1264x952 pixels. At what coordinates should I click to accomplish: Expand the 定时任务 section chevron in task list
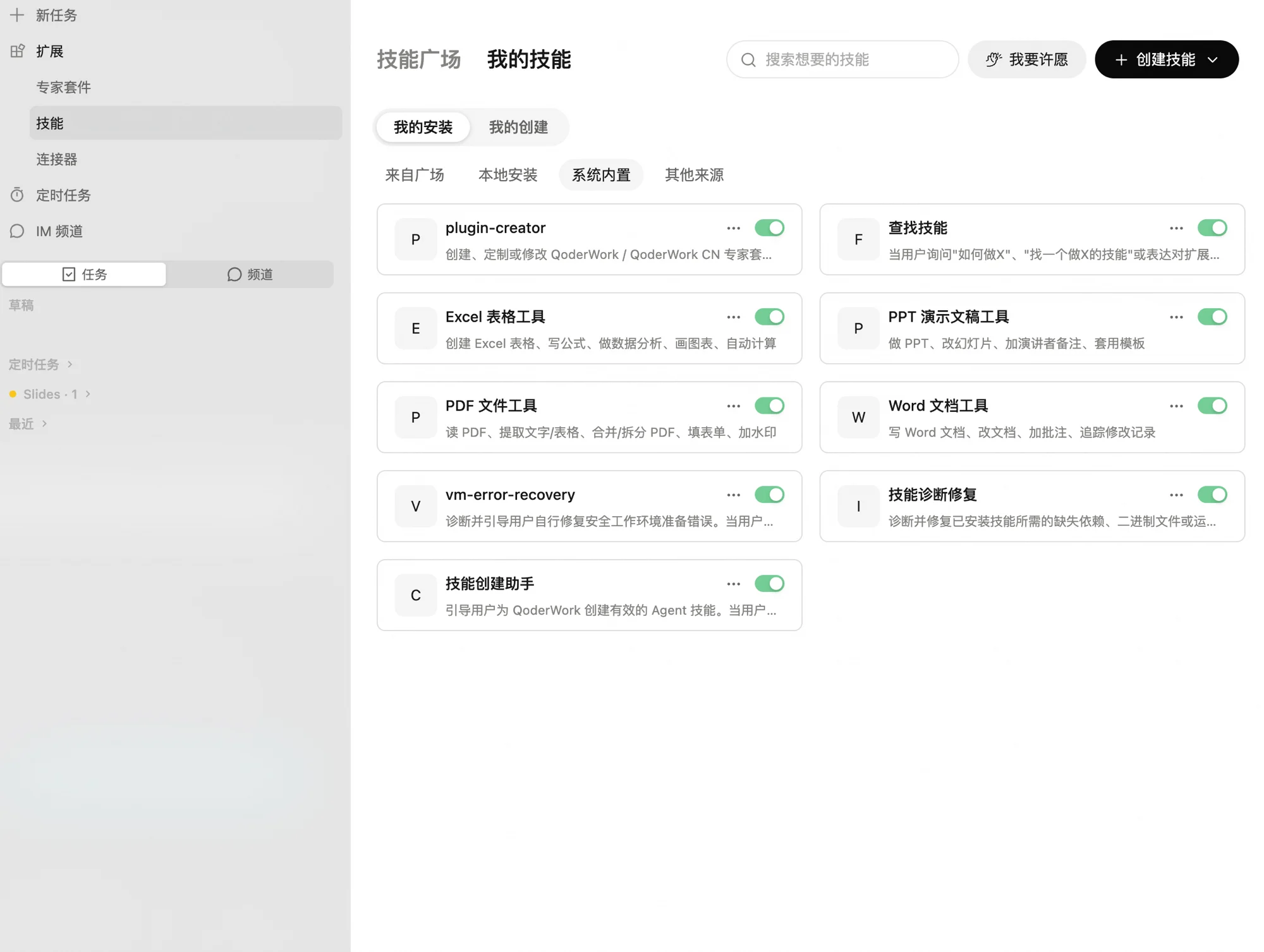pos(70,365)
